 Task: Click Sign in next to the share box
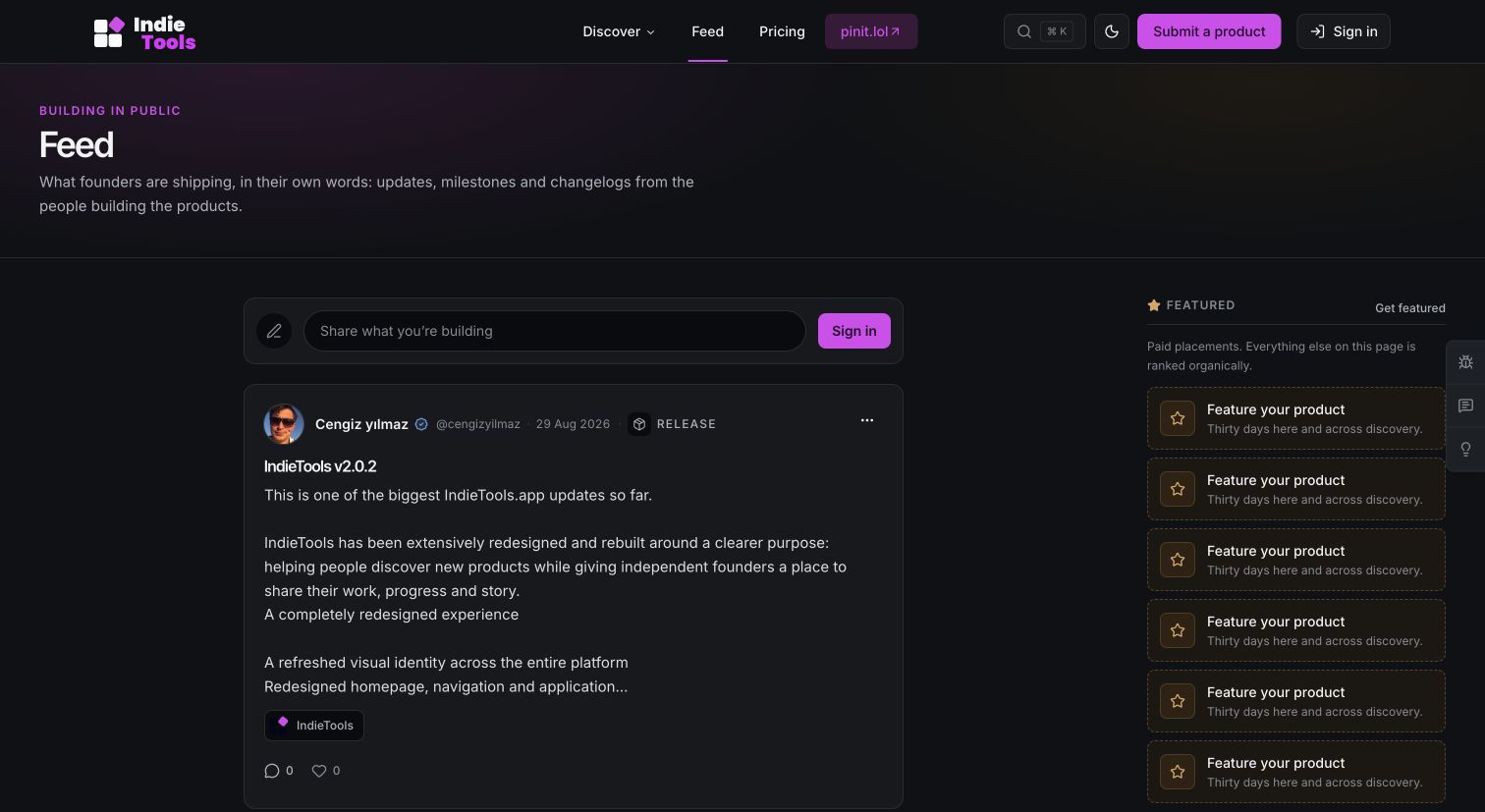coord(854,331)
